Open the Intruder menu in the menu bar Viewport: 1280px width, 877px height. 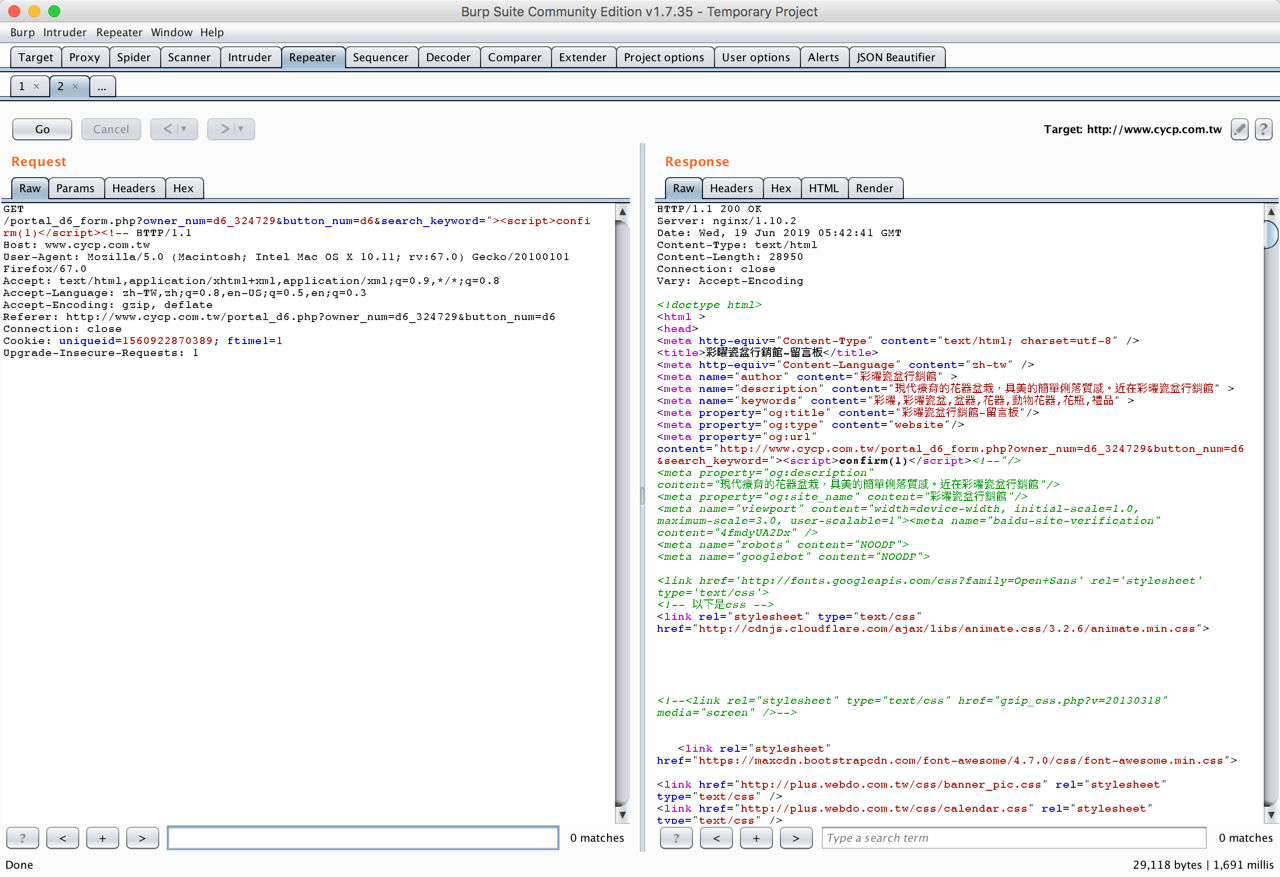click(65, 32)
